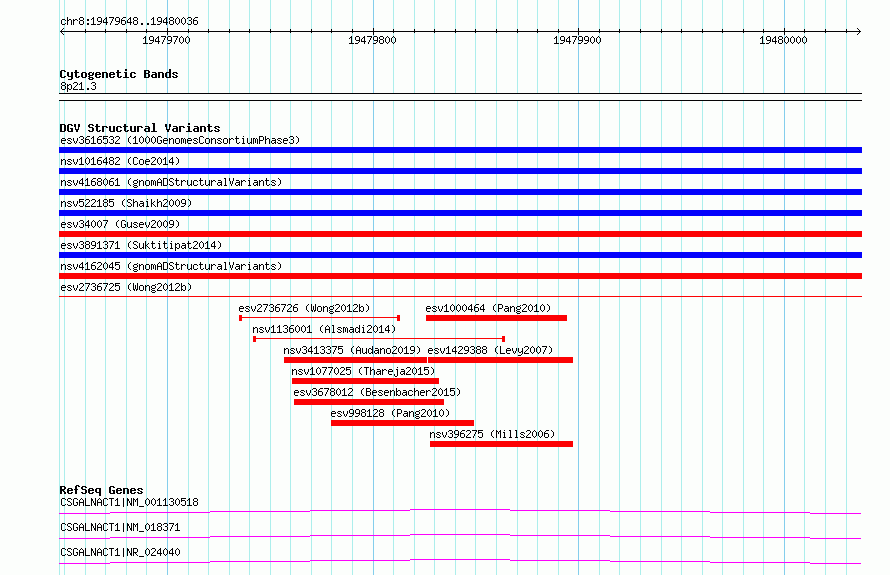Click the 19479700 ruler position
The height and width of the screenshot is (575, 890).
click(x=166, y=40)
